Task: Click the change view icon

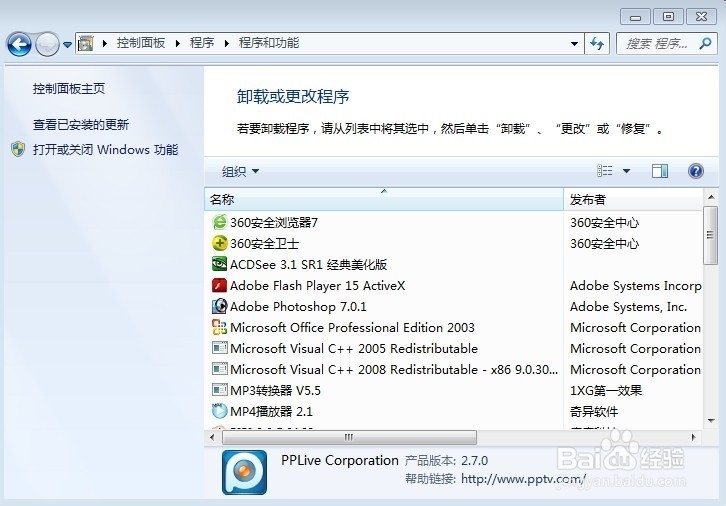Action: coord(605,171)
